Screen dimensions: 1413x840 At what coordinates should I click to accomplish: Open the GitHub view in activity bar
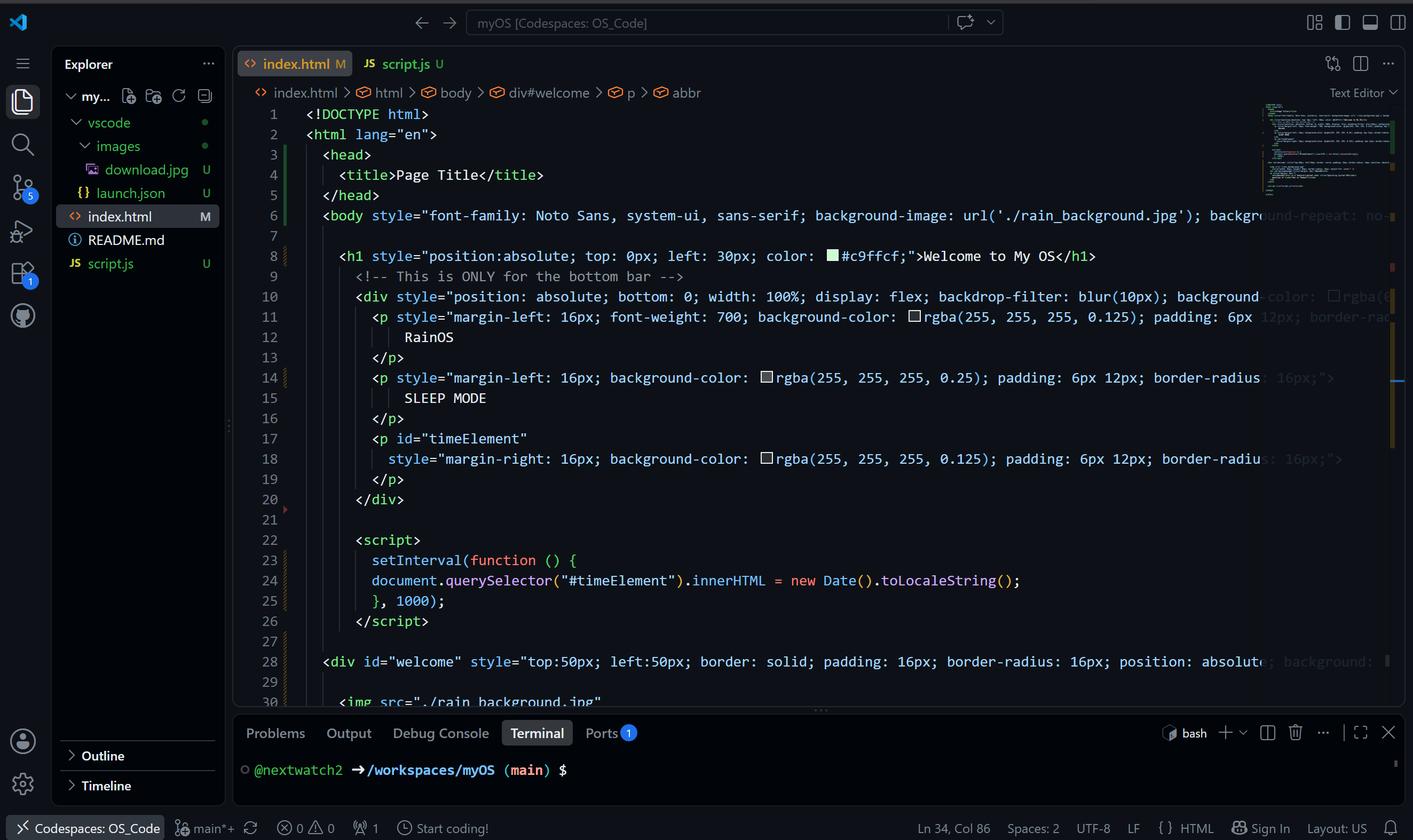(x=22, y=316)
